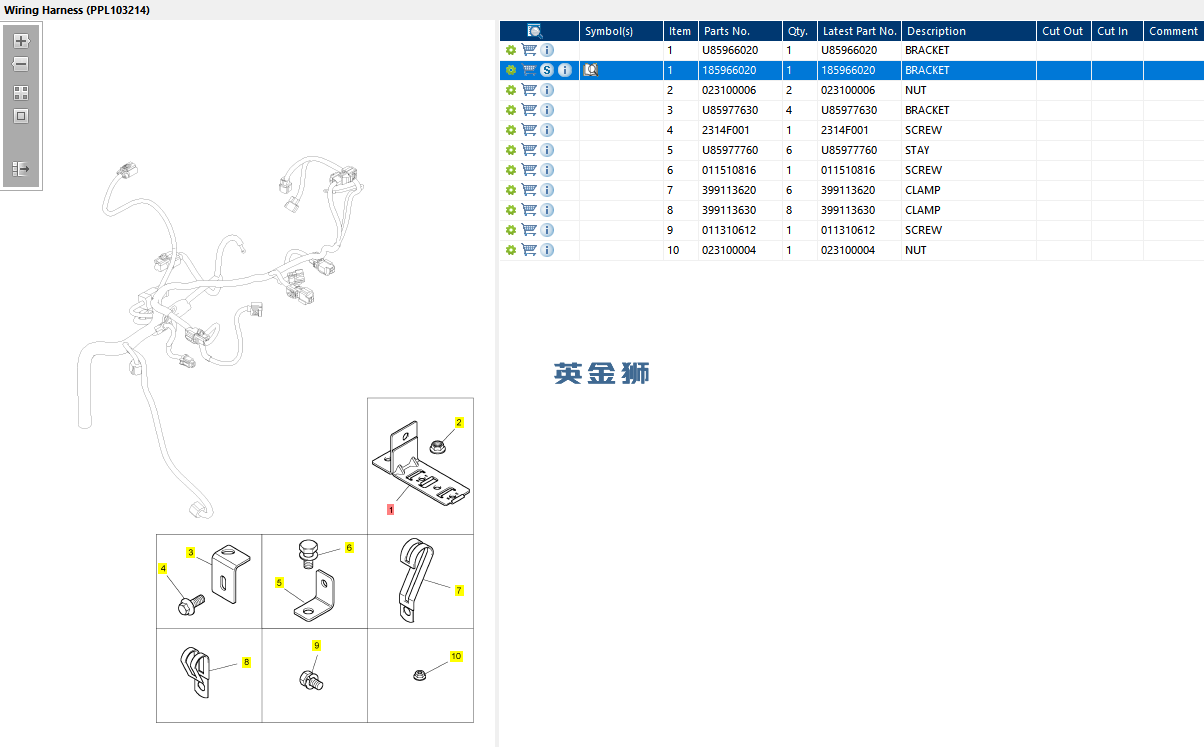Sort by the Item column header

point(680,31)
